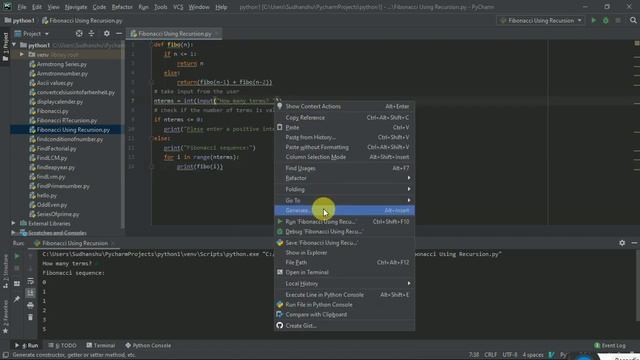Collapse the python1 project root
The height and width of the screenshot is (360, 640).
14,45
